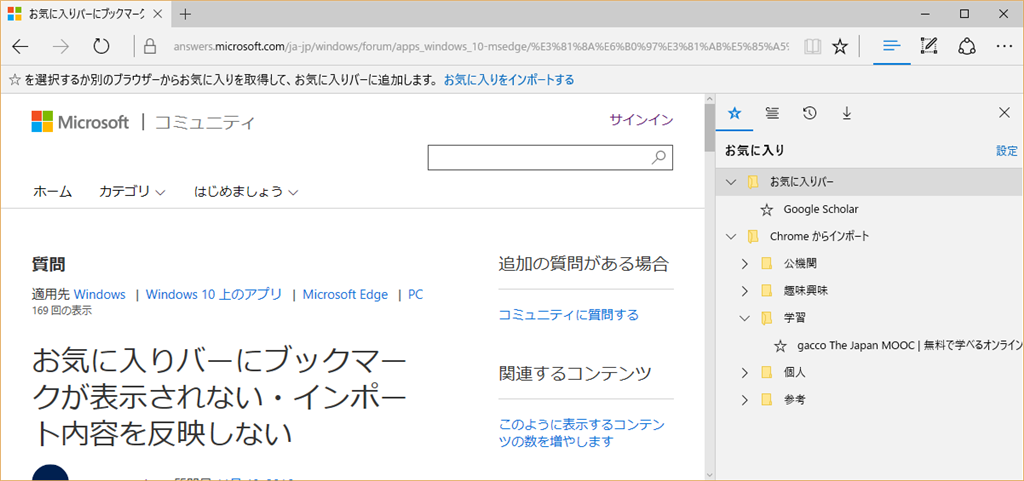Click the 追加の質問がある場合 heading

(x=584, y=264)
